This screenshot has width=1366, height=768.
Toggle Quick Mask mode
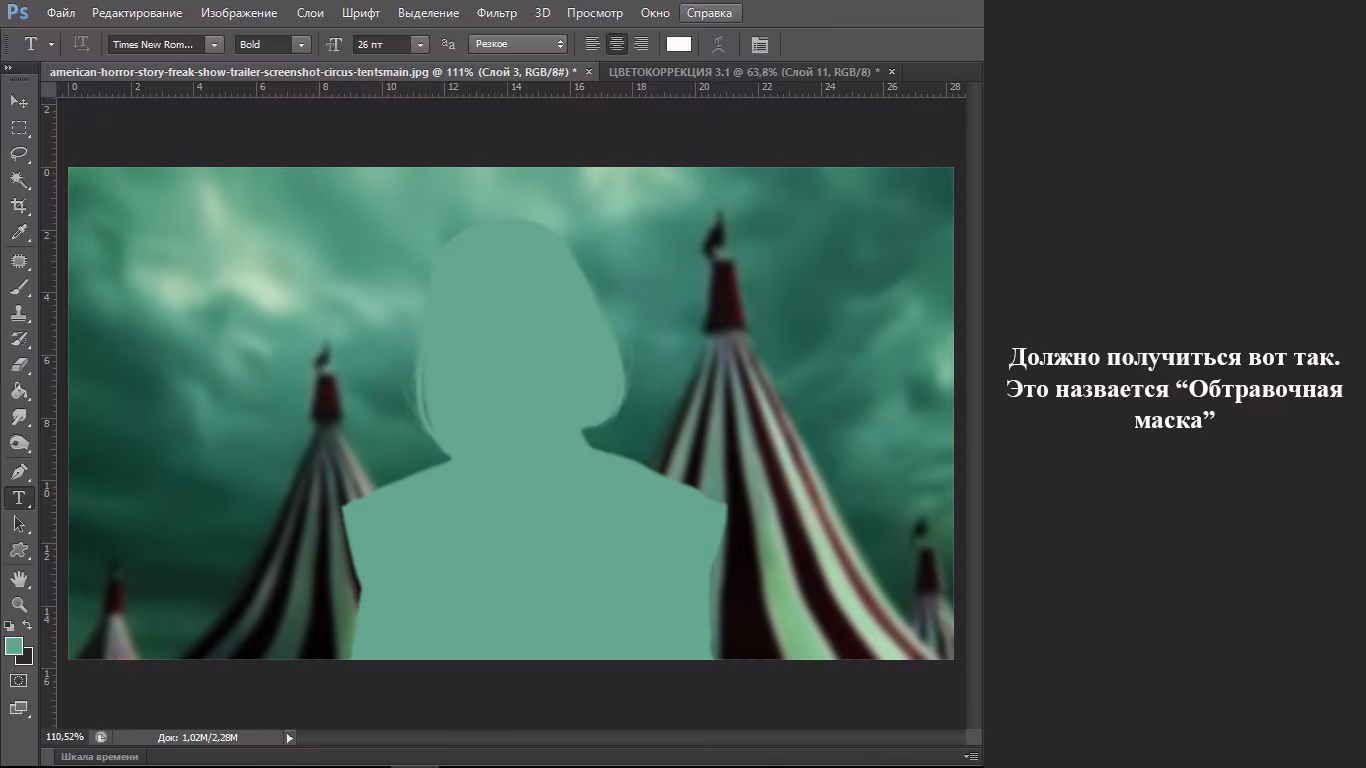[19, 680]
